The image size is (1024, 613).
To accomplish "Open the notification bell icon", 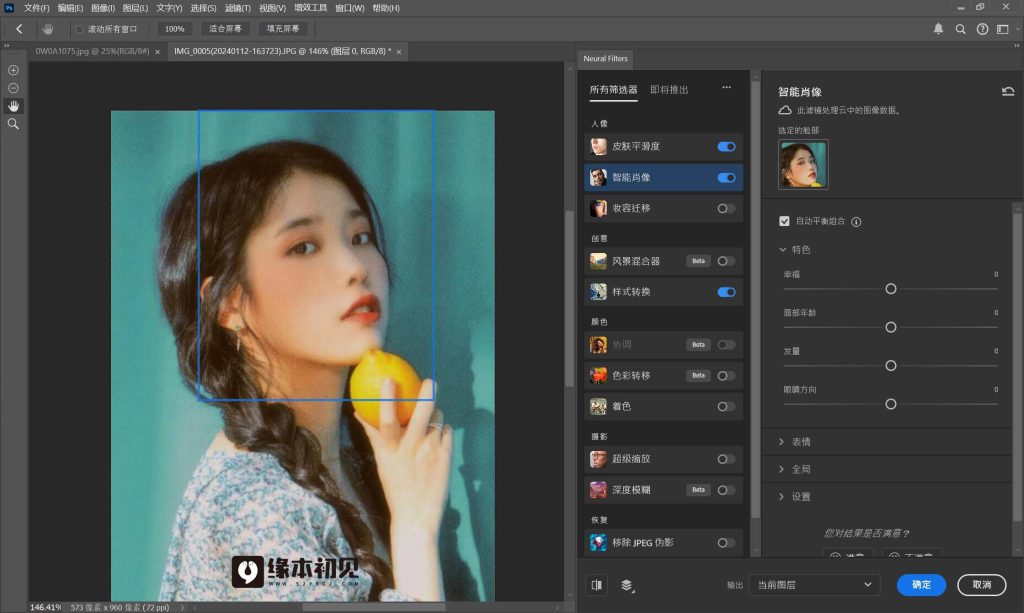I will [x=938, y=29].
